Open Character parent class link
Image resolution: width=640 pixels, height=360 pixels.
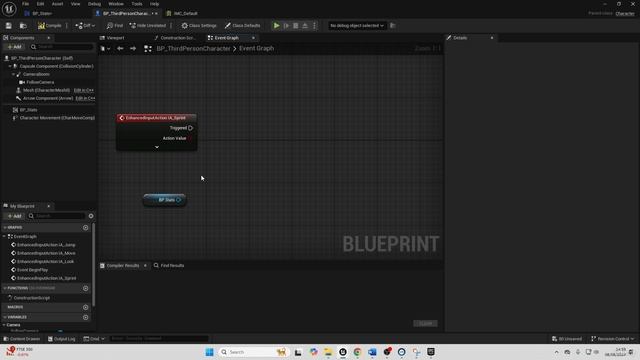coord(625,13)
